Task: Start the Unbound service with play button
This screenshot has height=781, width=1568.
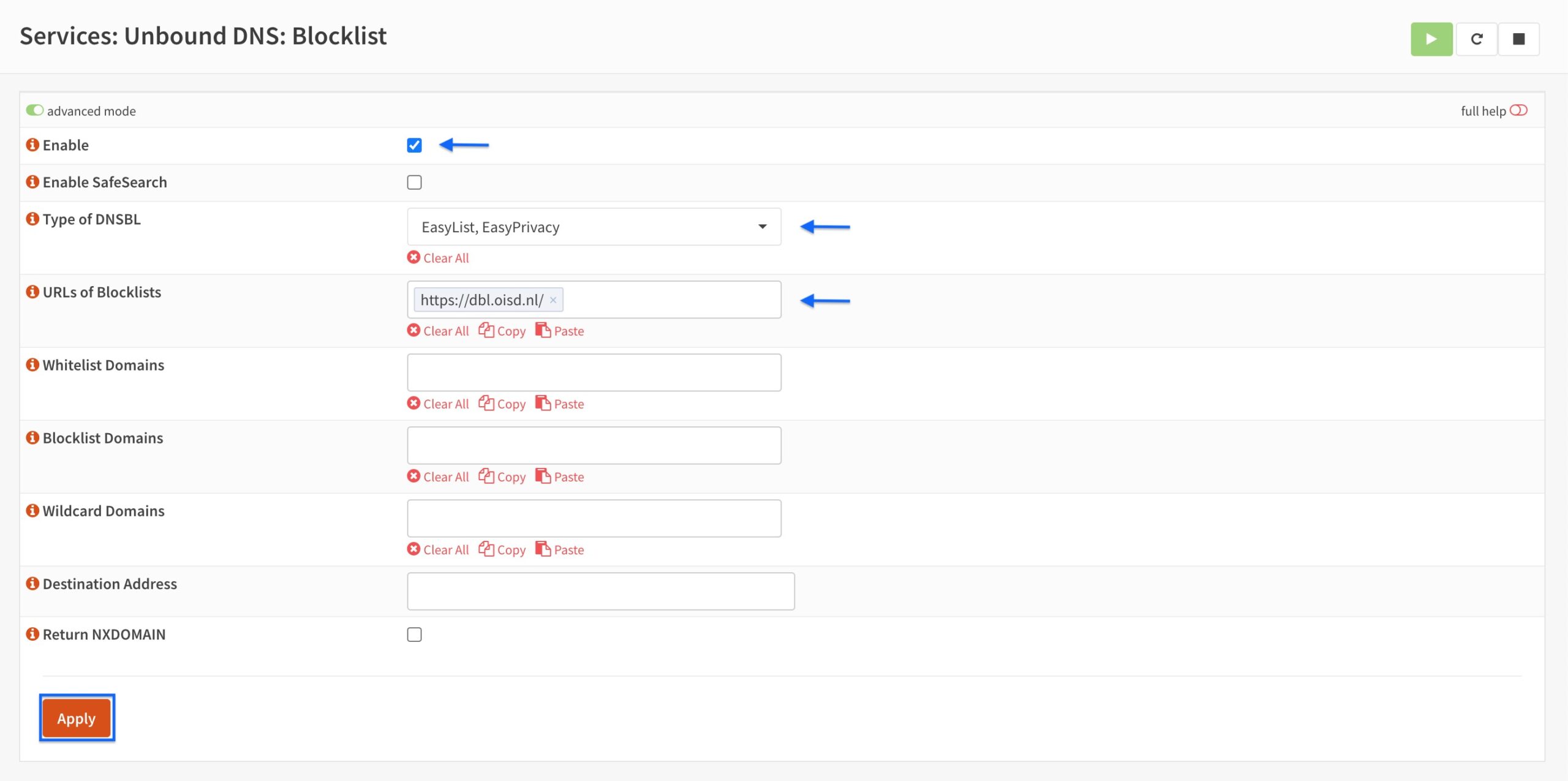Action: tap(1431, 39)
